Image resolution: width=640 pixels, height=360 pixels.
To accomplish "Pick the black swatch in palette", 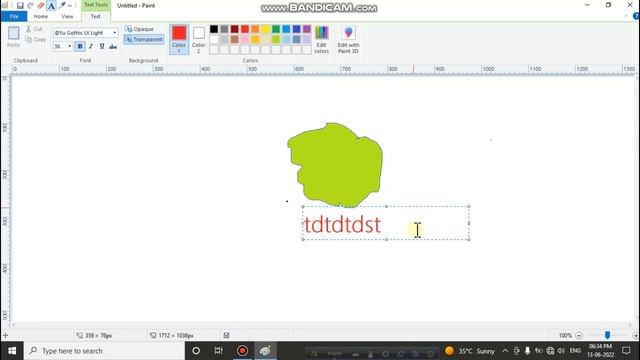I will (x=214, y=29).
